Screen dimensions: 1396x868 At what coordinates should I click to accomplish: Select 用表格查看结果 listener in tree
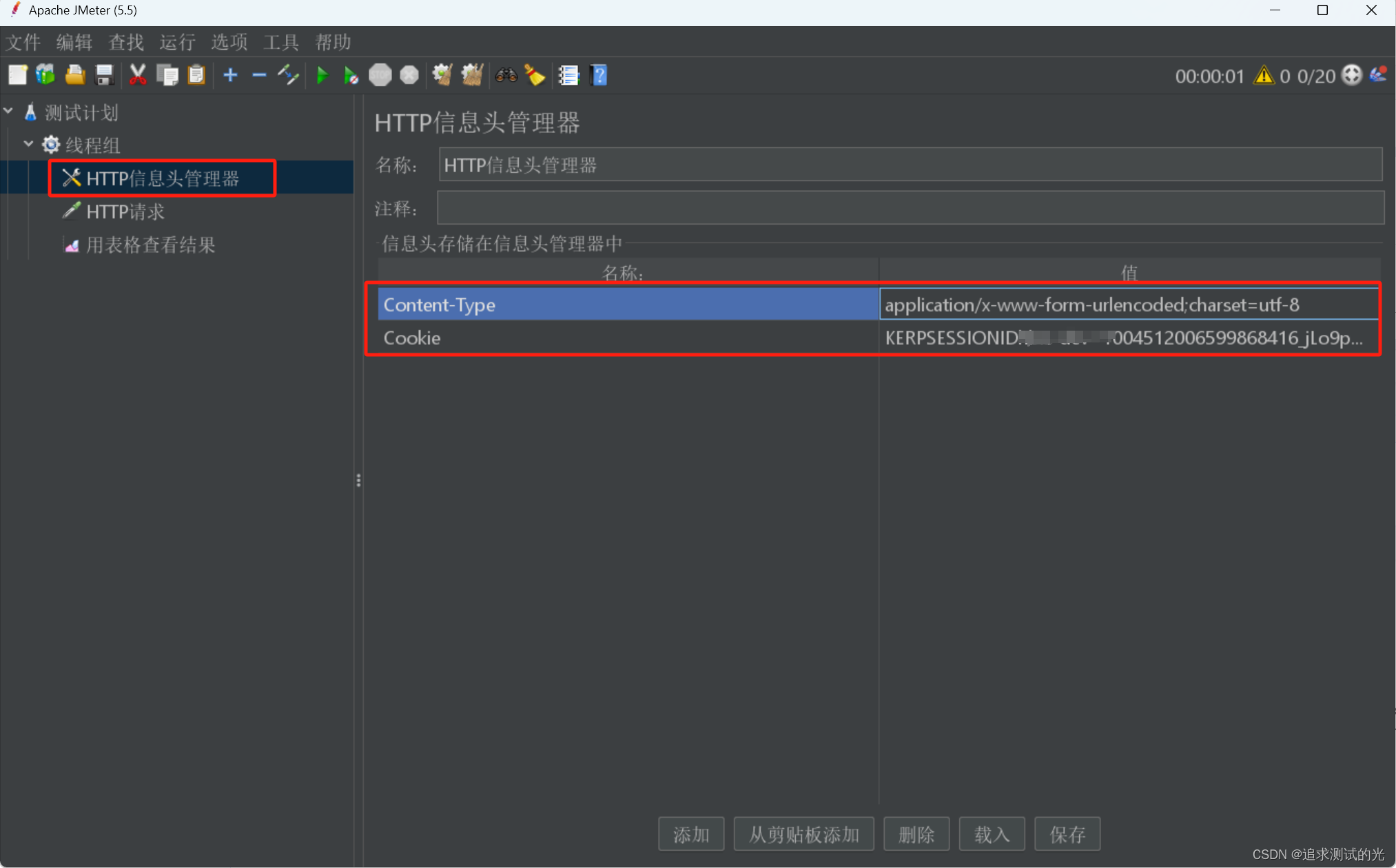pyautogui.click(x=150, y=245)
